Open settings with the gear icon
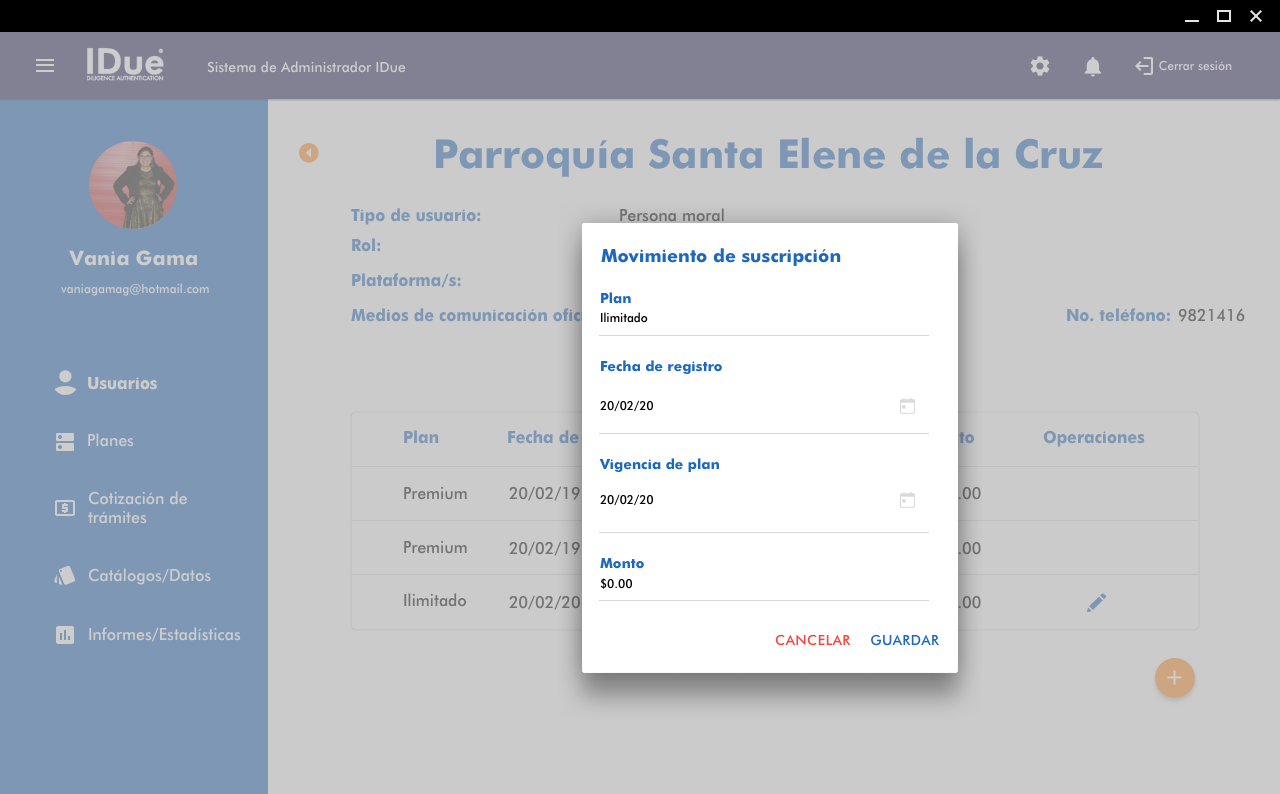This screenshot has width=1280, height=794. pos(1040,67)
